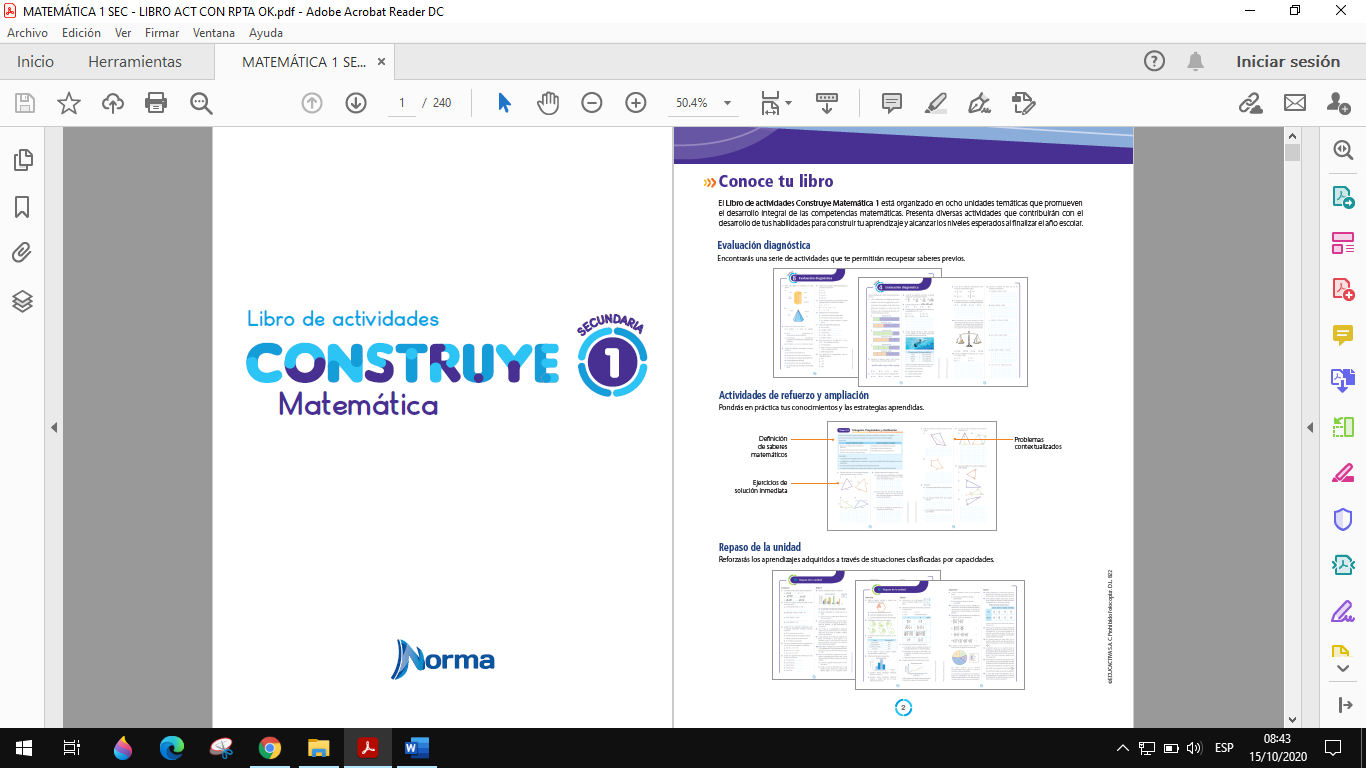Open the find text magnifier icon
The width and height of the screenshot is (1366, 768).
point(201,103)
